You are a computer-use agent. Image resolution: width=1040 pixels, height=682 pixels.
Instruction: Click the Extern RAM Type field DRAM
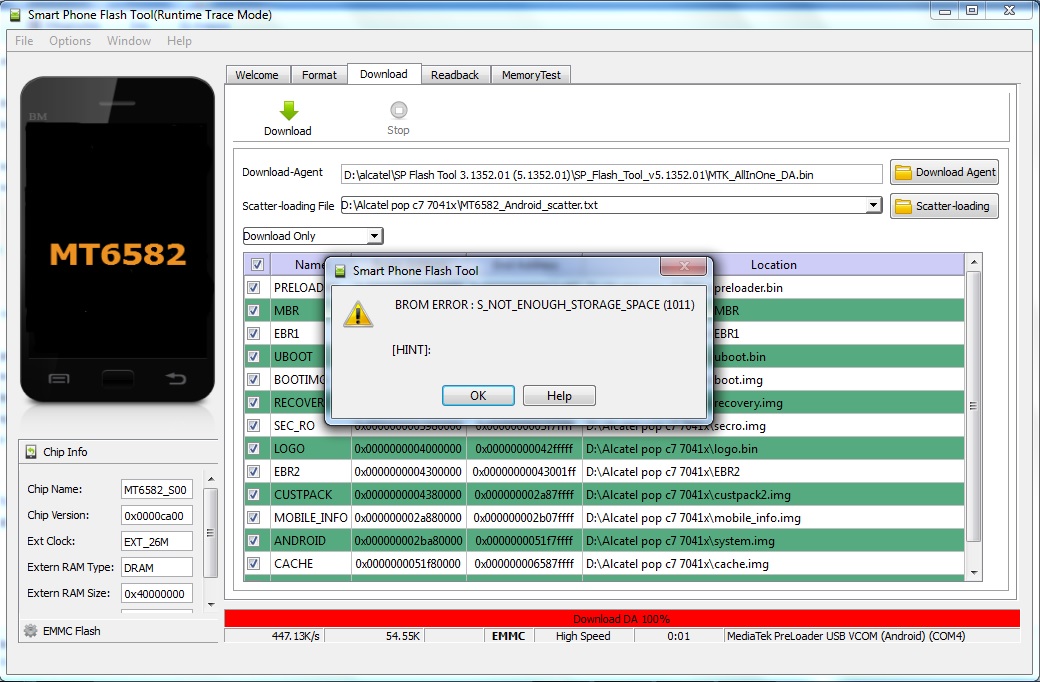point(157,567)
